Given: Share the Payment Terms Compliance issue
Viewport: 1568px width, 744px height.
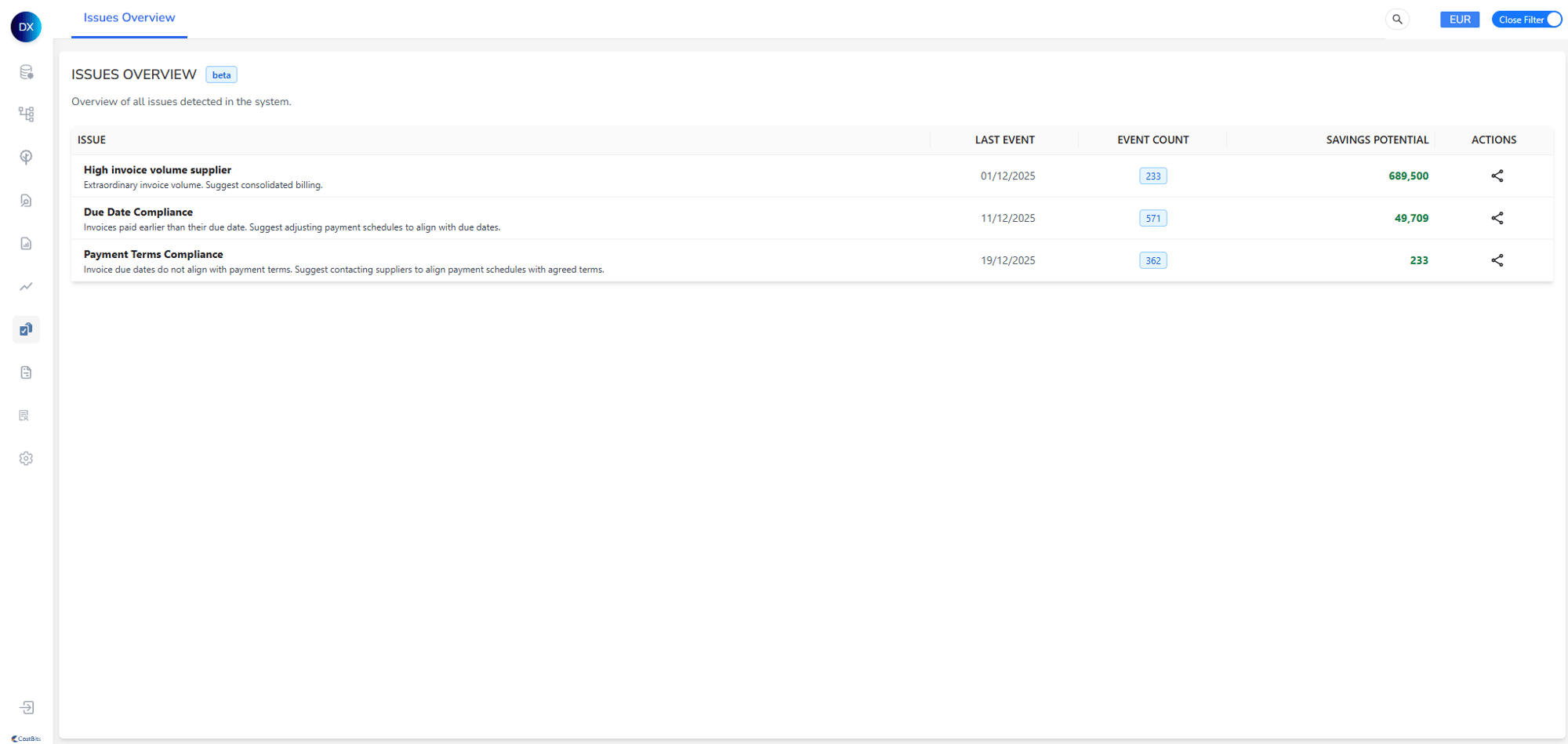Looking at the screenshot, I should 1497,260.
